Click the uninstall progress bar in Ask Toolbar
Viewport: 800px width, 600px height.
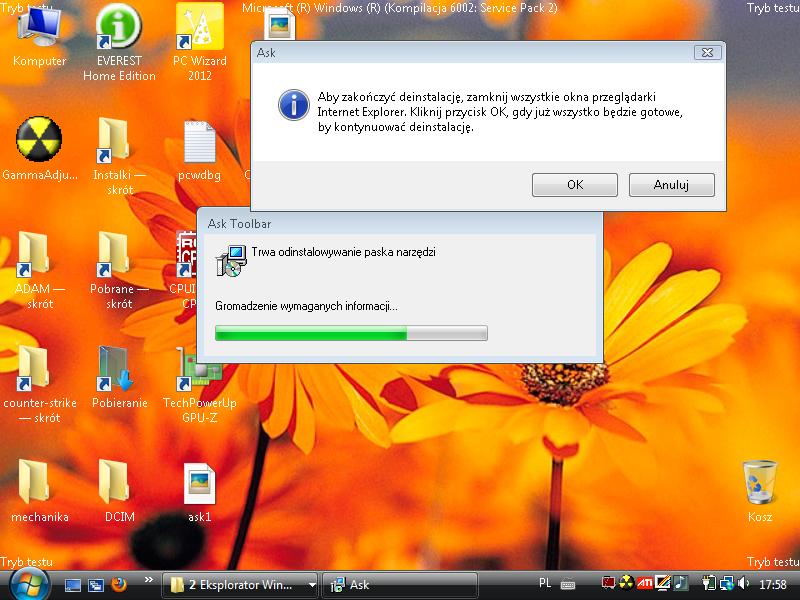[x=351, y=333]
